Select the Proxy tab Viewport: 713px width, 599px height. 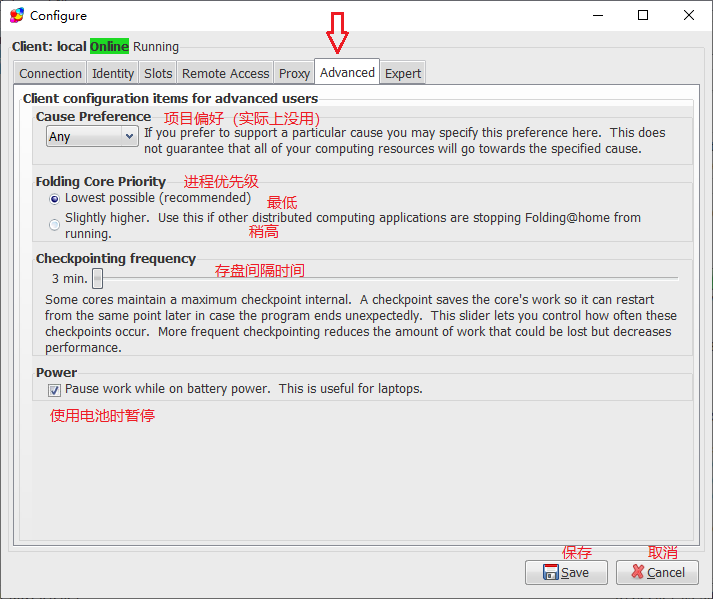[x=294, y=73]
